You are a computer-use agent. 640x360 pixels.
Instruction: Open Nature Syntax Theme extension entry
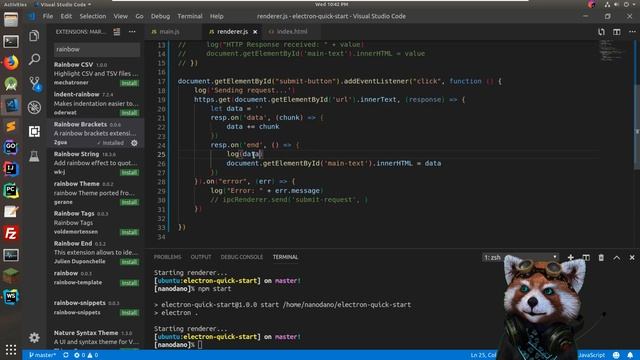point(96,337)
